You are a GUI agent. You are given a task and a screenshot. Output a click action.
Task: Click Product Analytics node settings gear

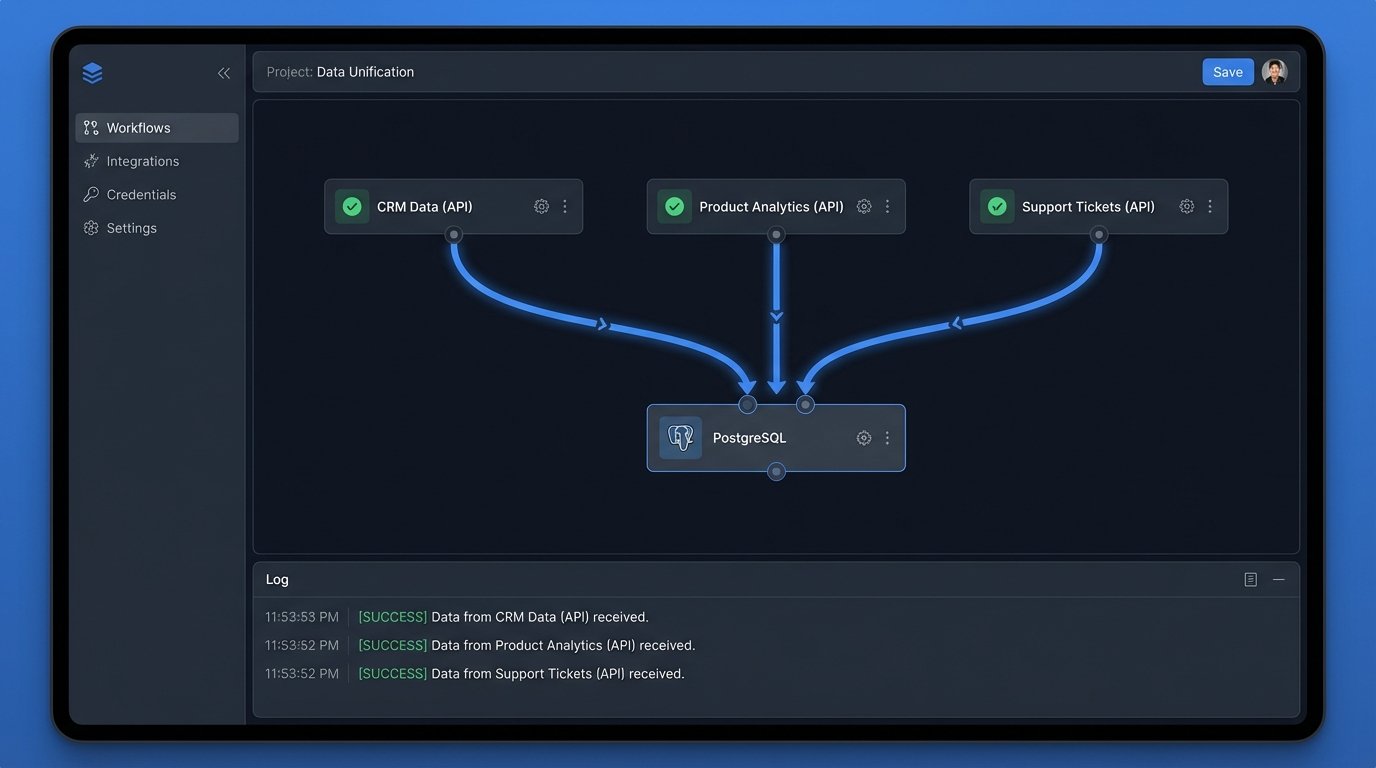(864, 207)
